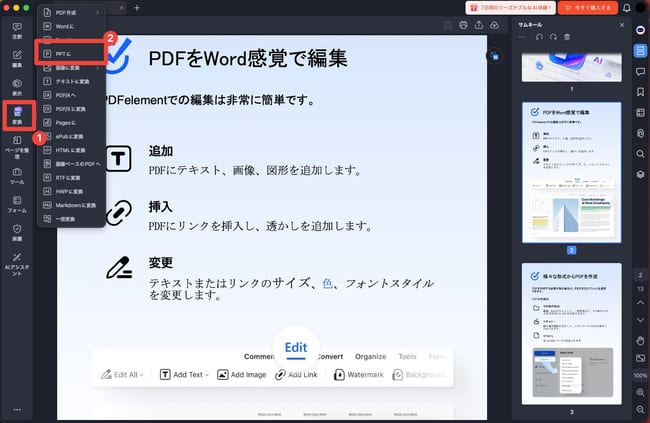Close the サムネール thumbnail panel

(x=622, y=25)
